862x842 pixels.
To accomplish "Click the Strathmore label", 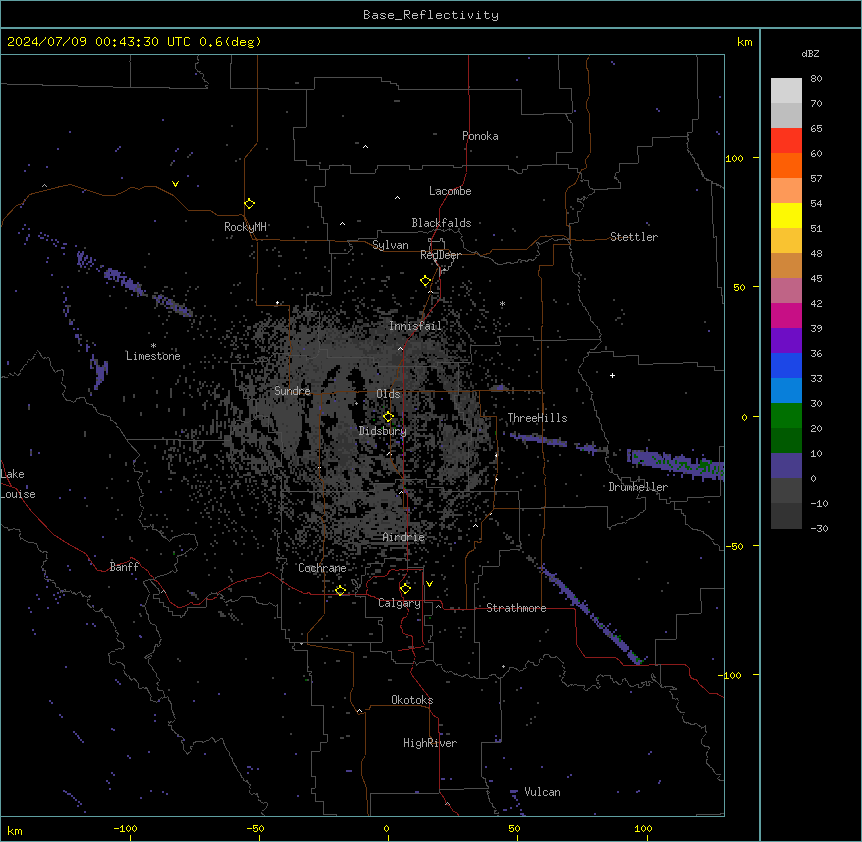I will 516,608.
